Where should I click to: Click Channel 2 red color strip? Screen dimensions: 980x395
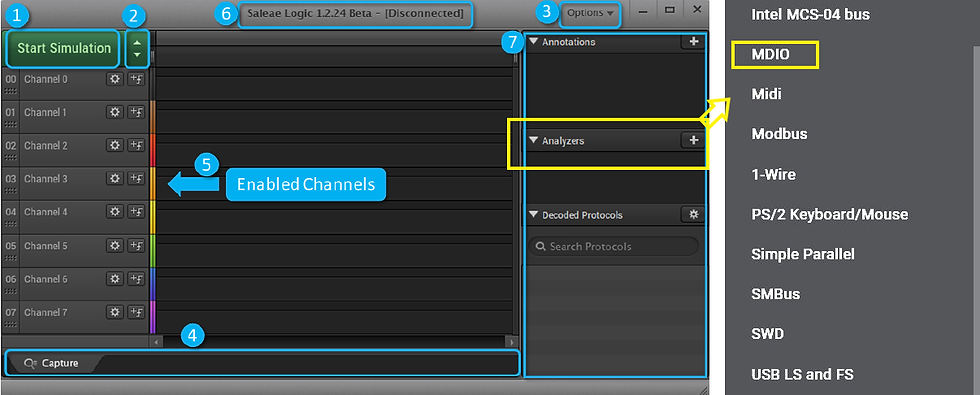152,150
